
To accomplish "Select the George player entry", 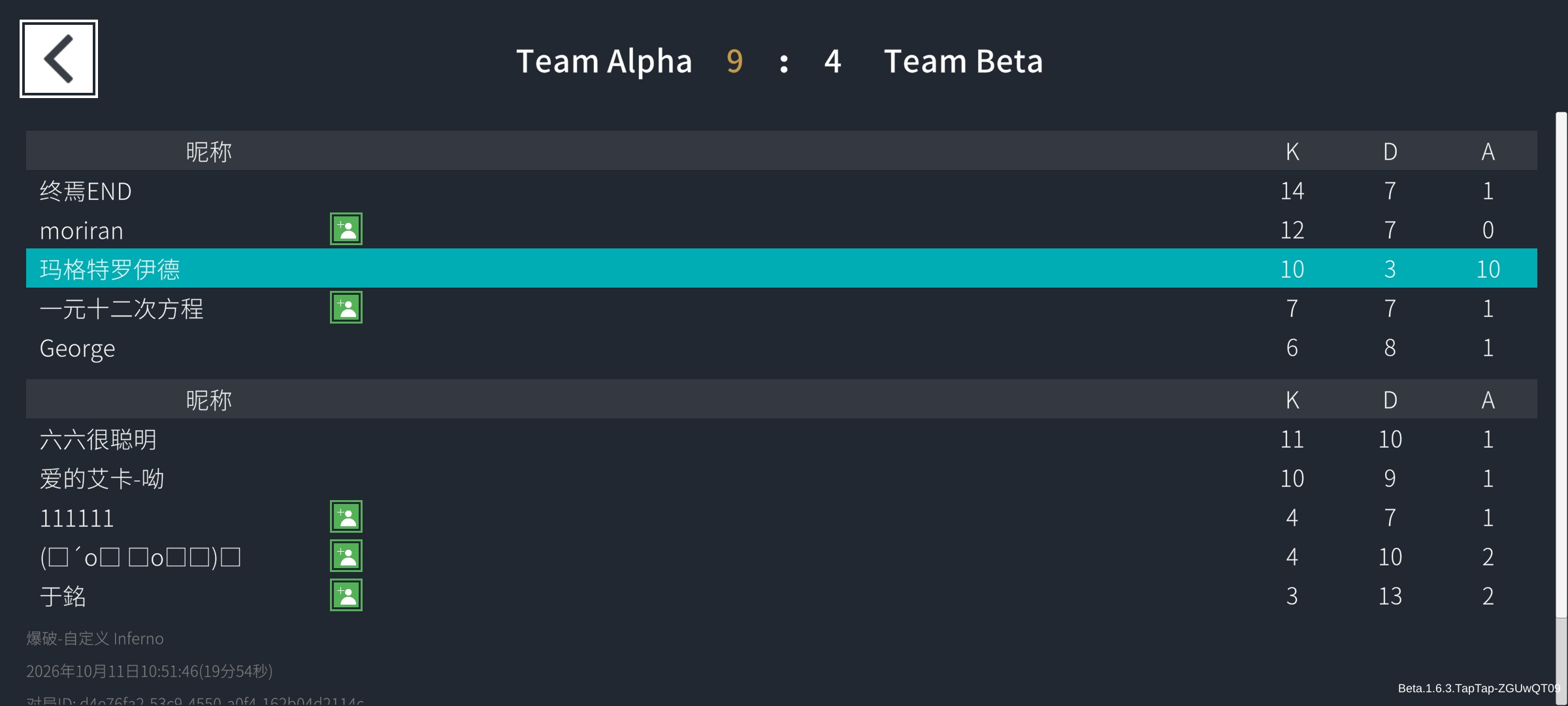I will pyautogui.click(x=781, y=346).
